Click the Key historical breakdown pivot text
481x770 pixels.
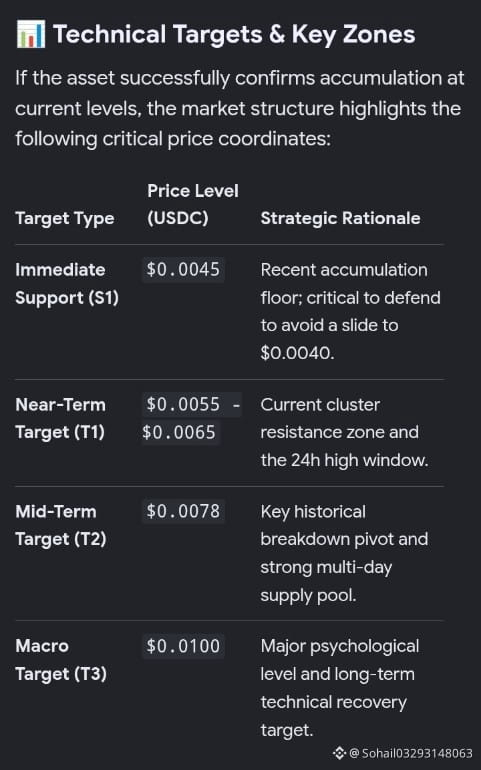pyautogui.click(x=344, y=553)
